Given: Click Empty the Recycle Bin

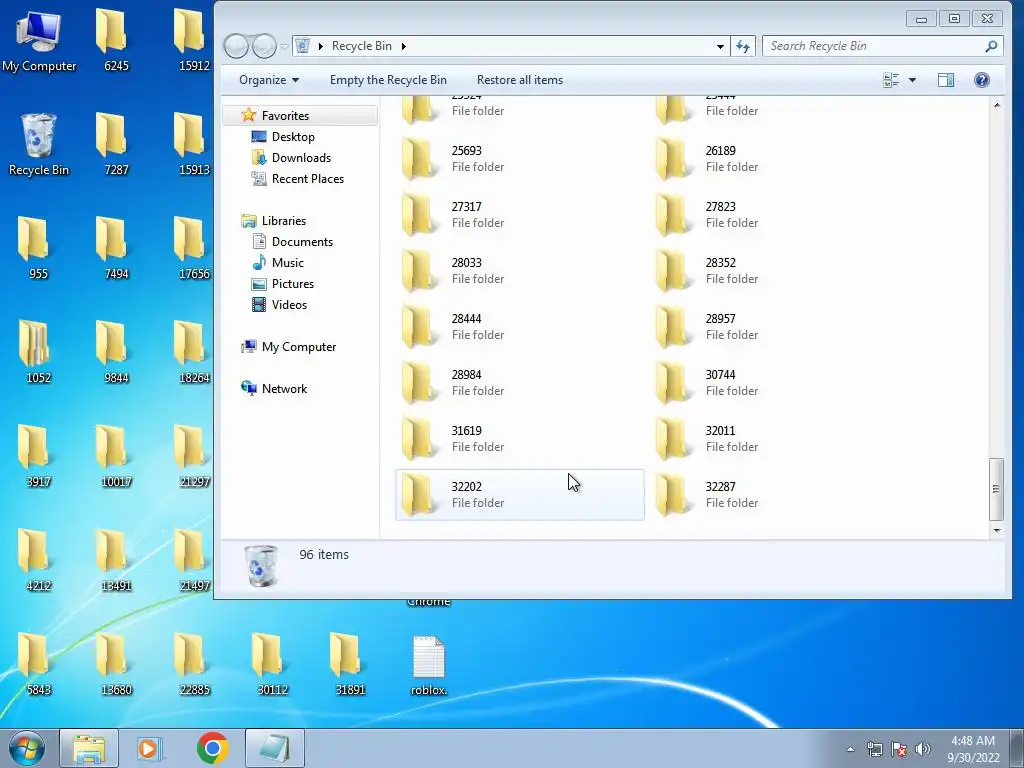Looking at the screenshot, I should point(388,80).
